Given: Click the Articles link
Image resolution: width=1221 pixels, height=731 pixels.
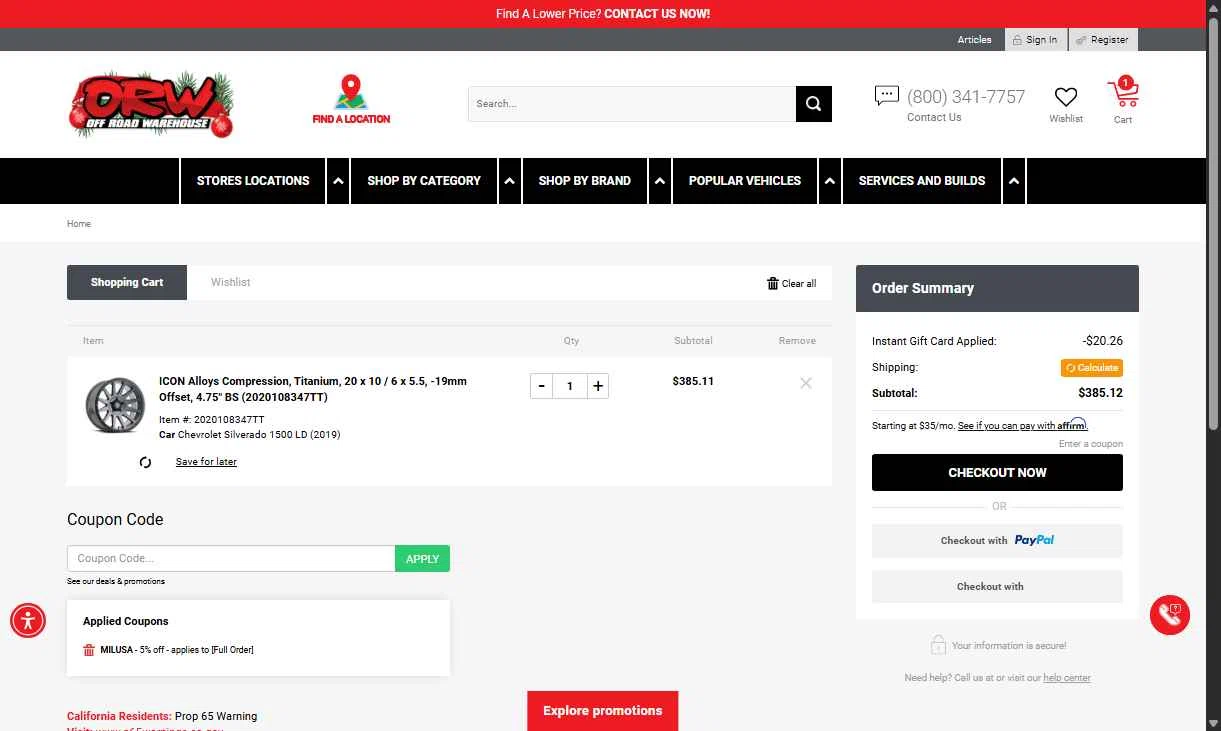Looking at the screenshot, I should 974,40.
